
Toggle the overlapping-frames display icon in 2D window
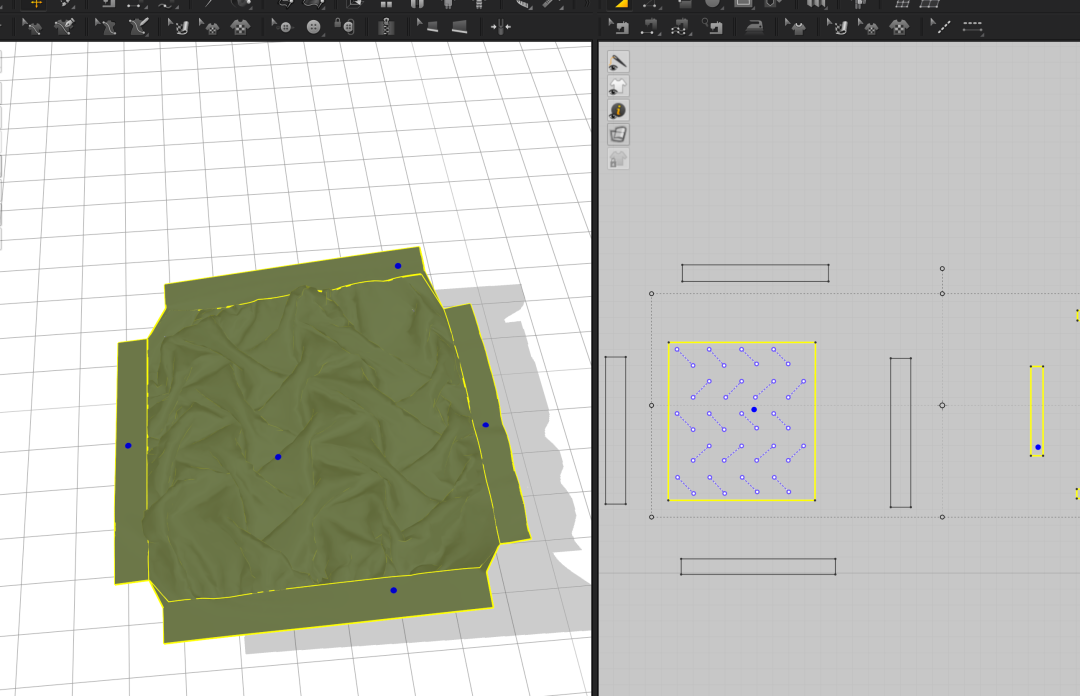coord(618,134)
